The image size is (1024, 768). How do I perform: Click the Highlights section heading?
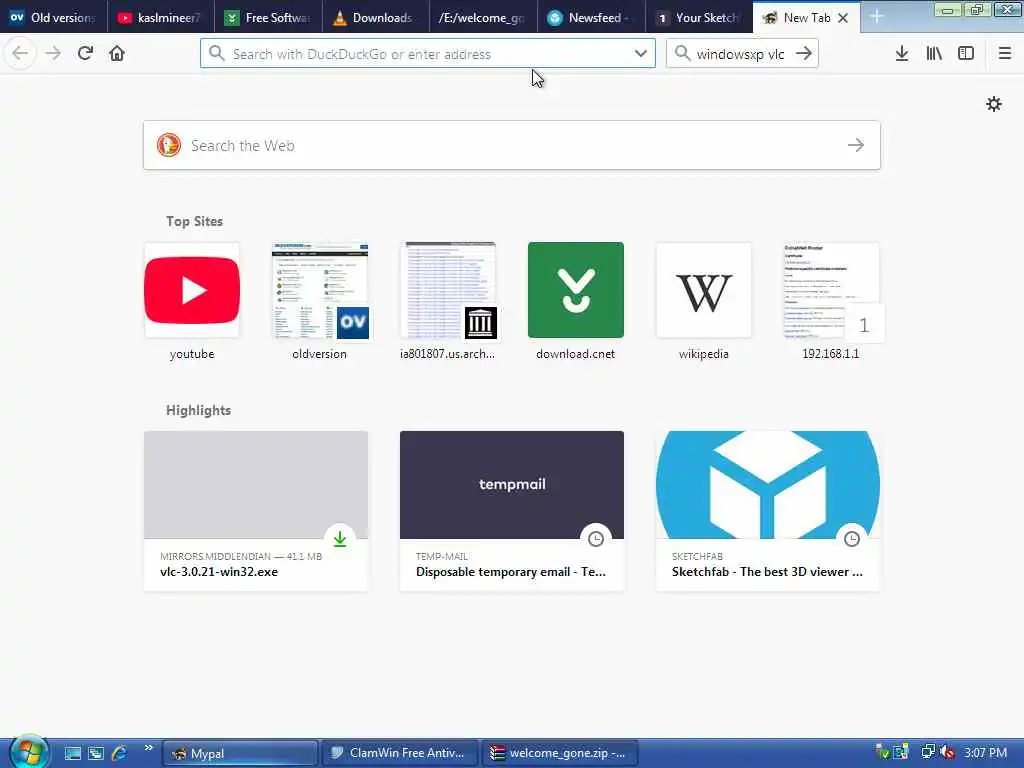199,410
